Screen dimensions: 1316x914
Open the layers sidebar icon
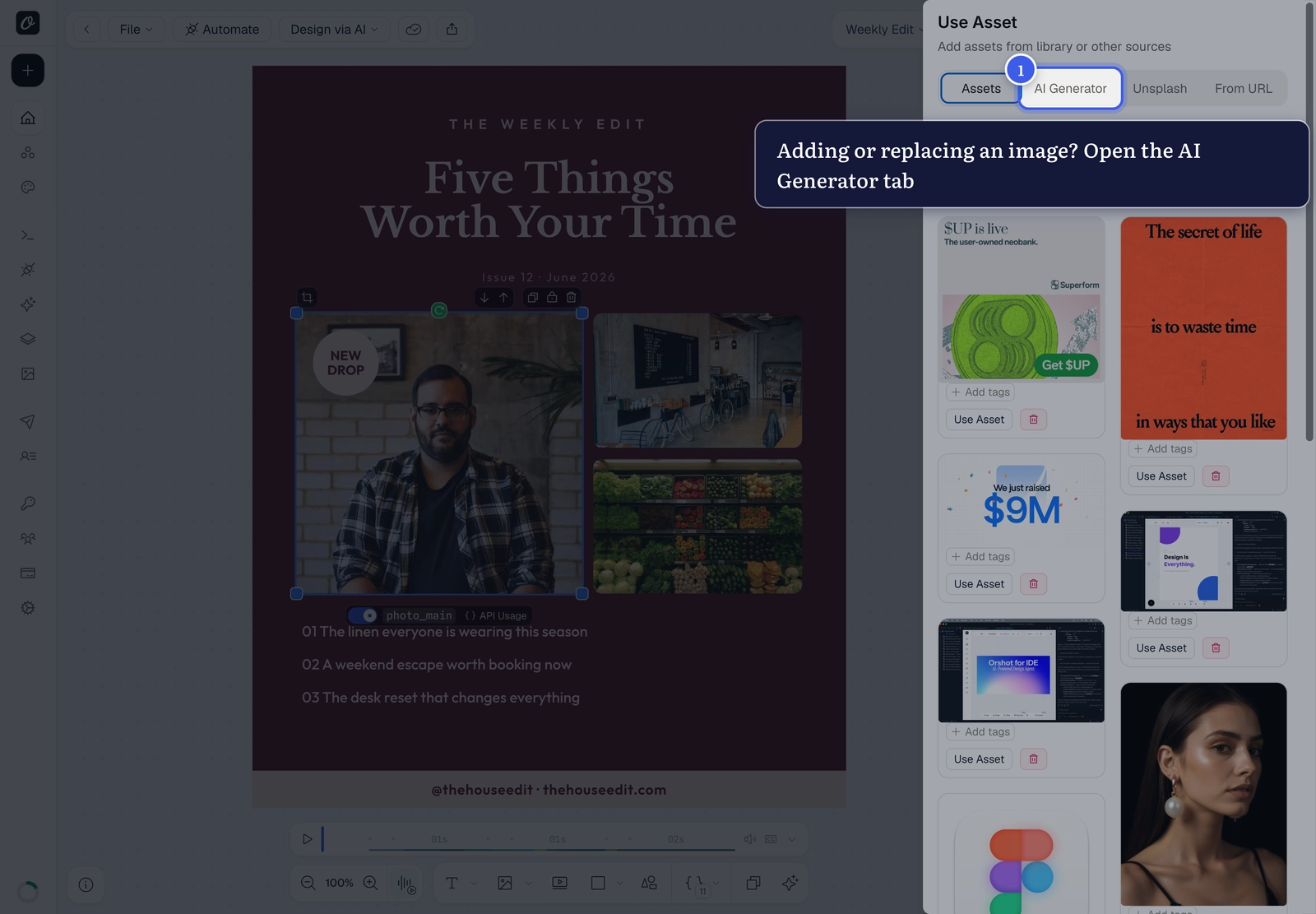(28, 339)
